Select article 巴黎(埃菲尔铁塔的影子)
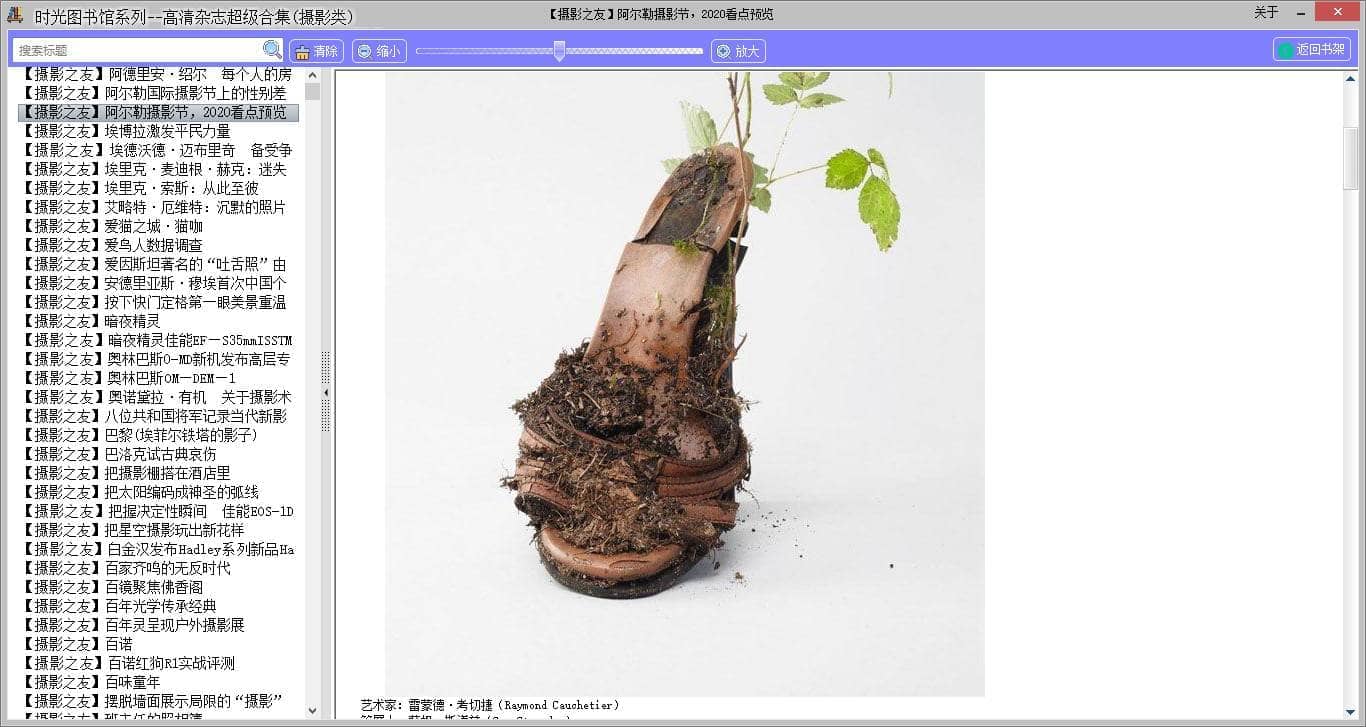Image resolution: width=1366 pixels, height=727 pixels. click(x=181, y=435)
